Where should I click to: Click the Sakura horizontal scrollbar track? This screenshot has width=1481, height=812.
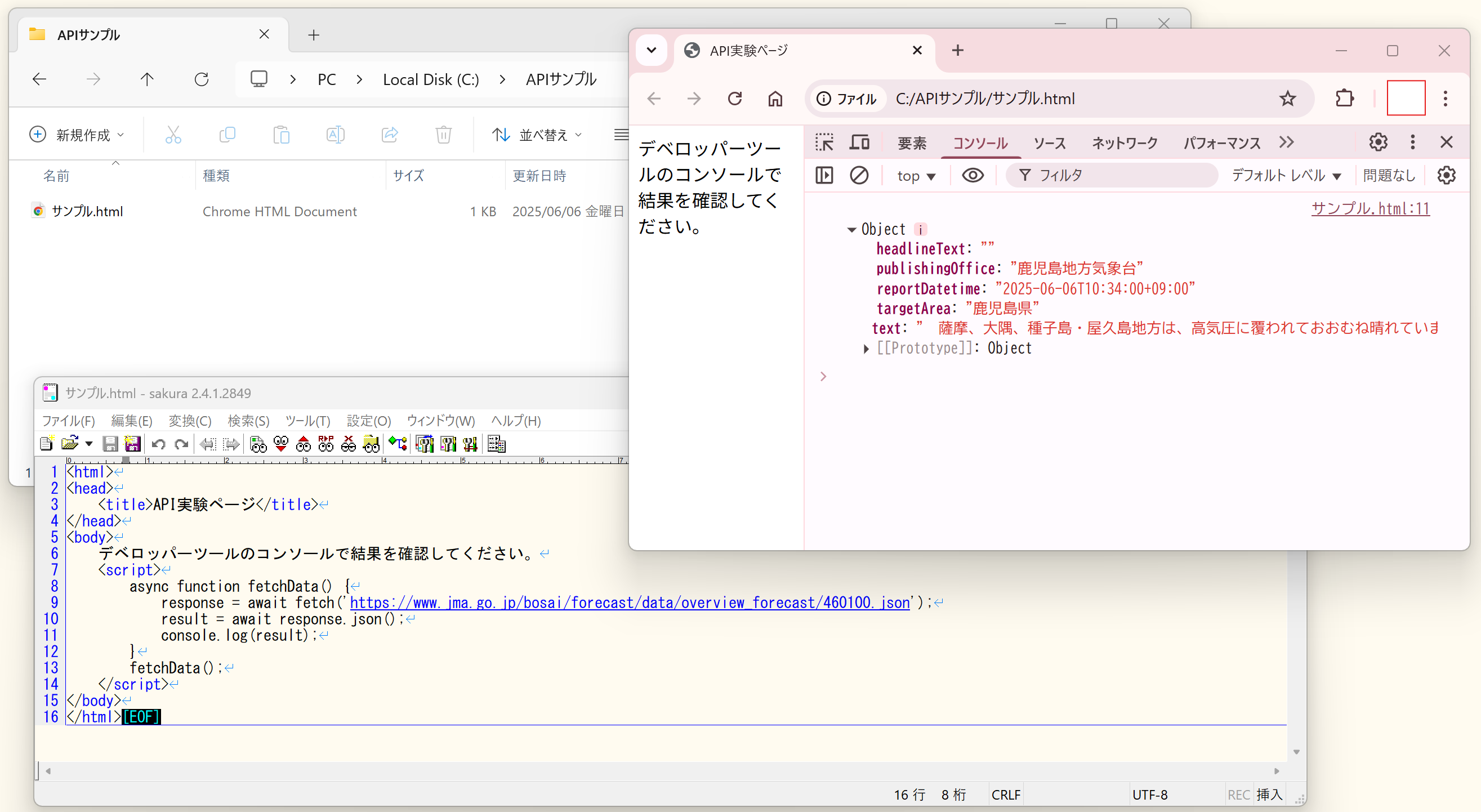point(661,770)
